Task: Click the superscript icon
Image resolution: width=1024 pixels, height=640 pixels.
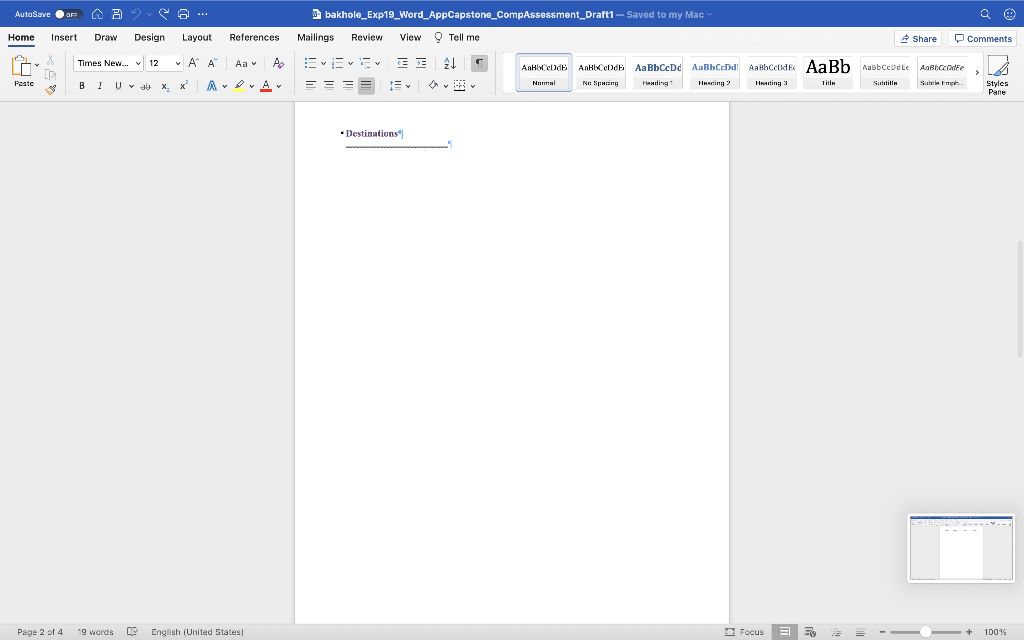Action: (184, 86)
